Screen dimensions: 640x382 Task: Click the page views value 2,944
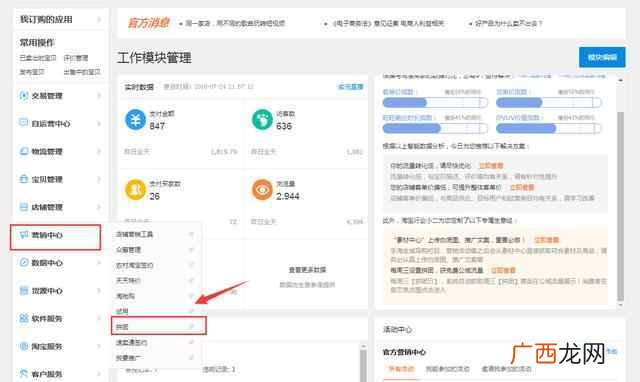coord(288,196)
